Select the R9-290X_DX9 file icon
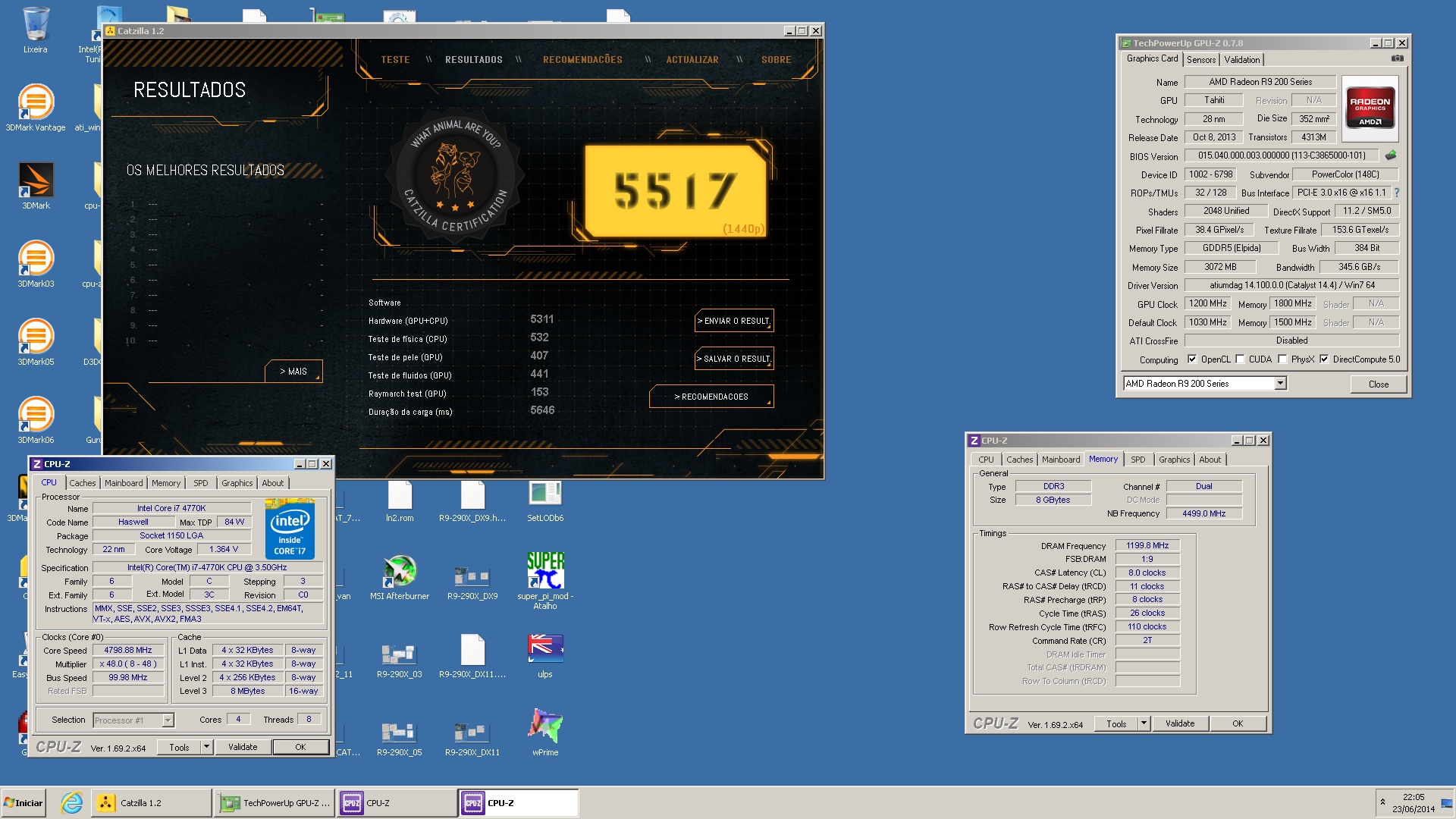1456x819 pixels. pos(472,578)
